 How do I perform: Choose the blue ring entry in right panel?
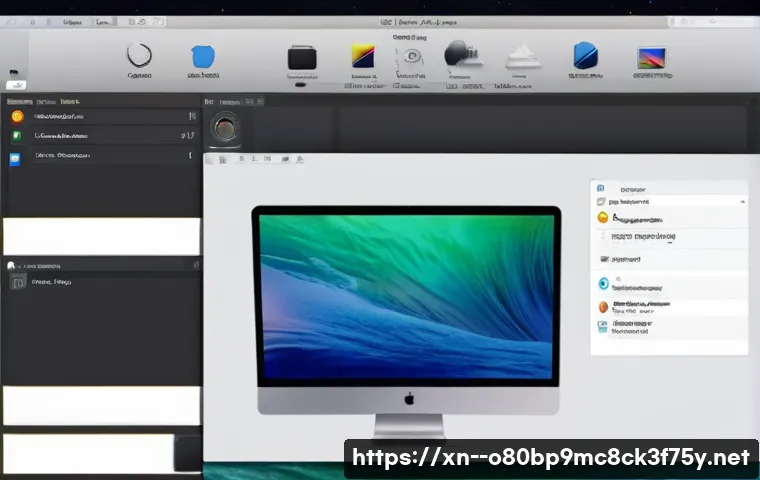603,284
